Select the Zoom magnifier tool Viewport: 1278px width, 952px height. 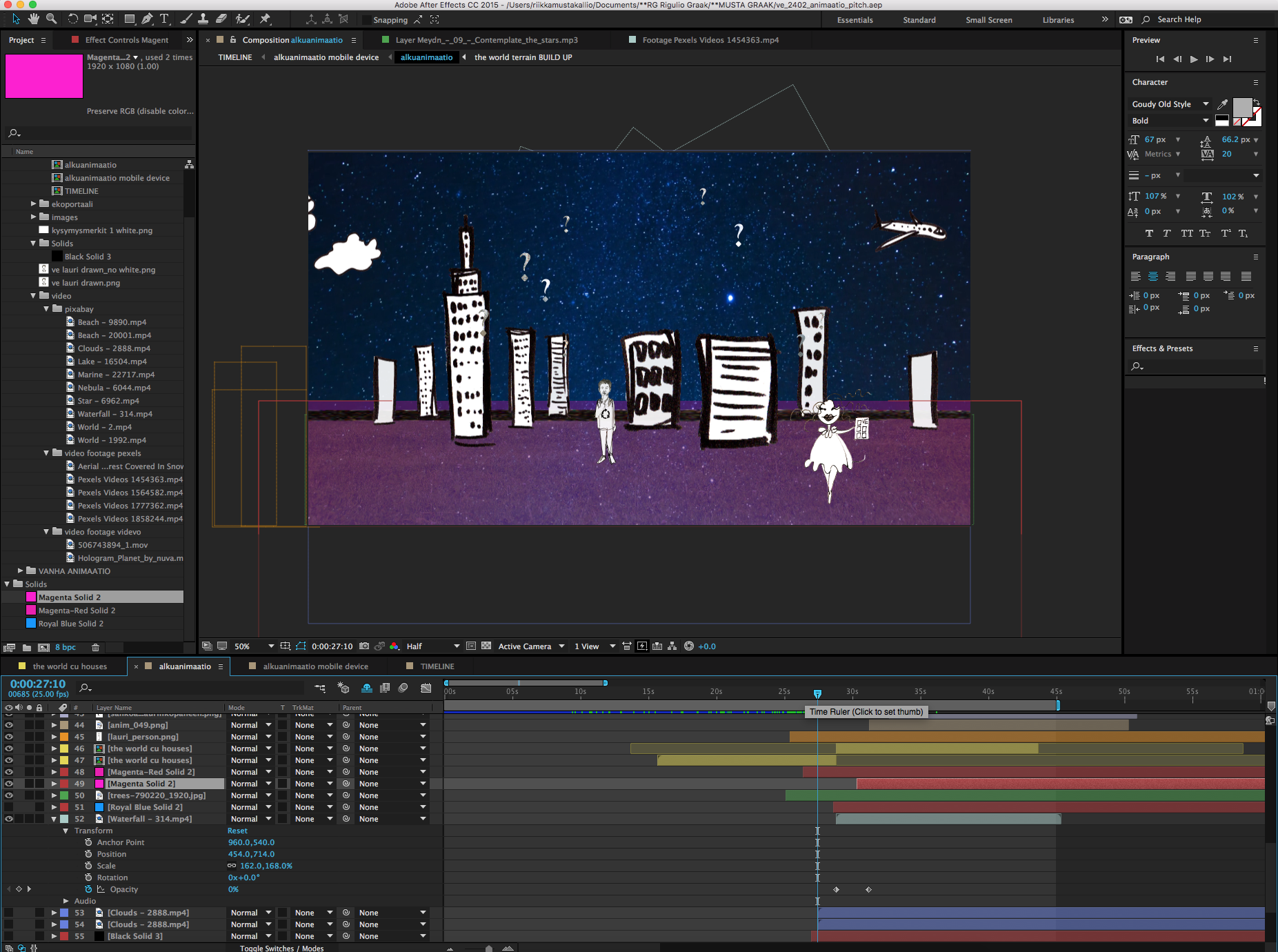51,19
